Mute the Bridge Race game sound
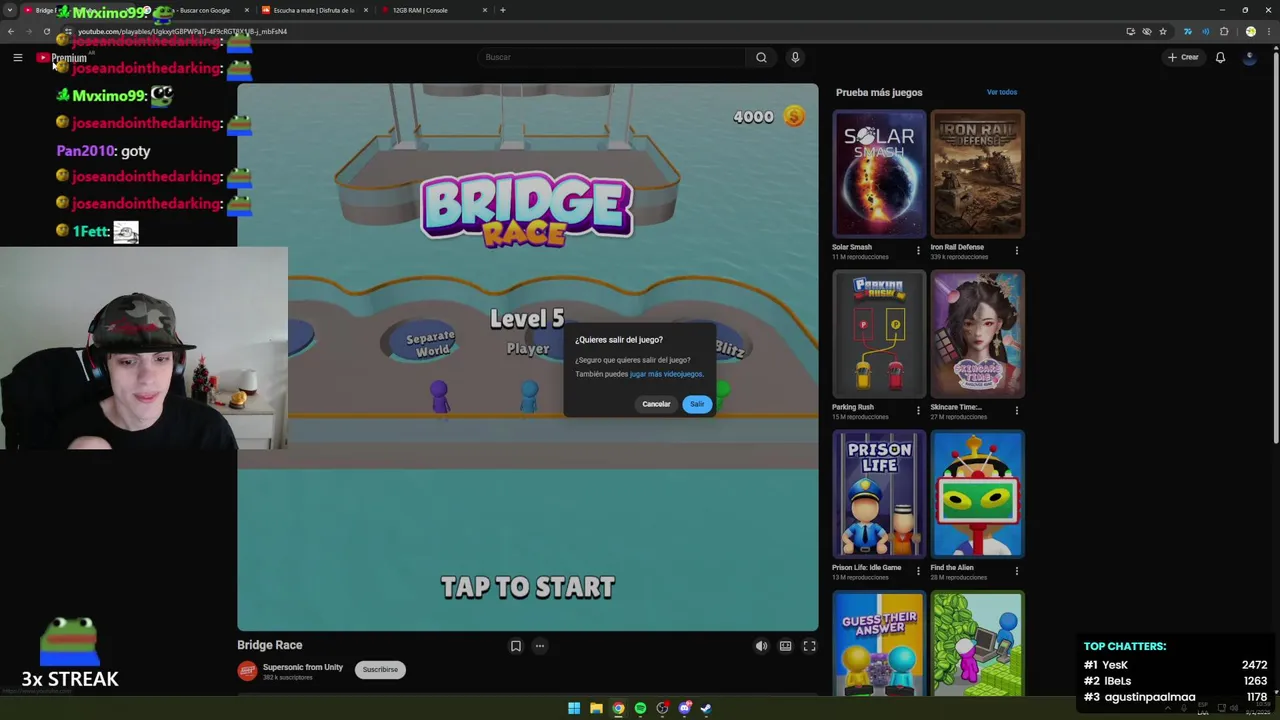Viewport: 1280px width, 720px height. click(761, 646)
